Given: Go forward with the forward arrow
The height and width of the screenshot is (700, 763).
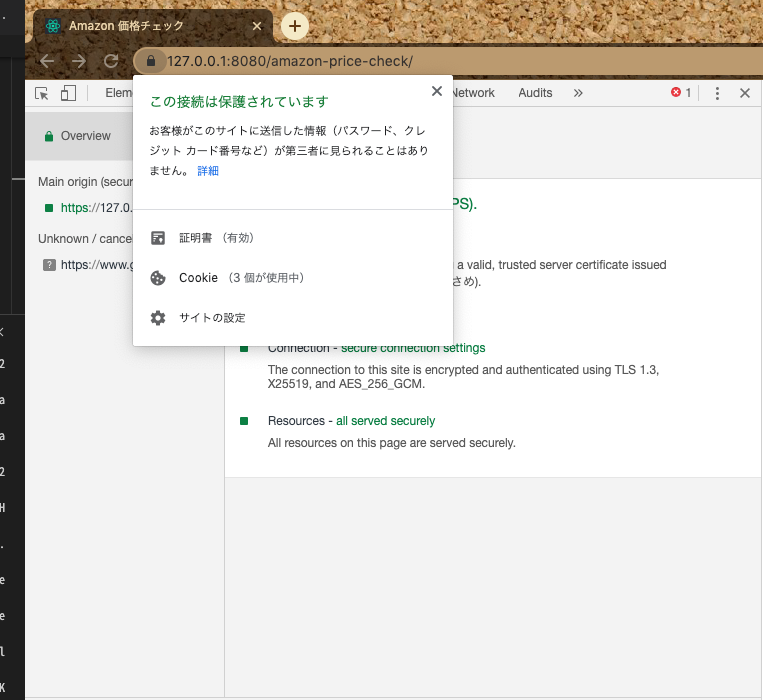Looking at the screenshot, I should [x=79, y=61].
